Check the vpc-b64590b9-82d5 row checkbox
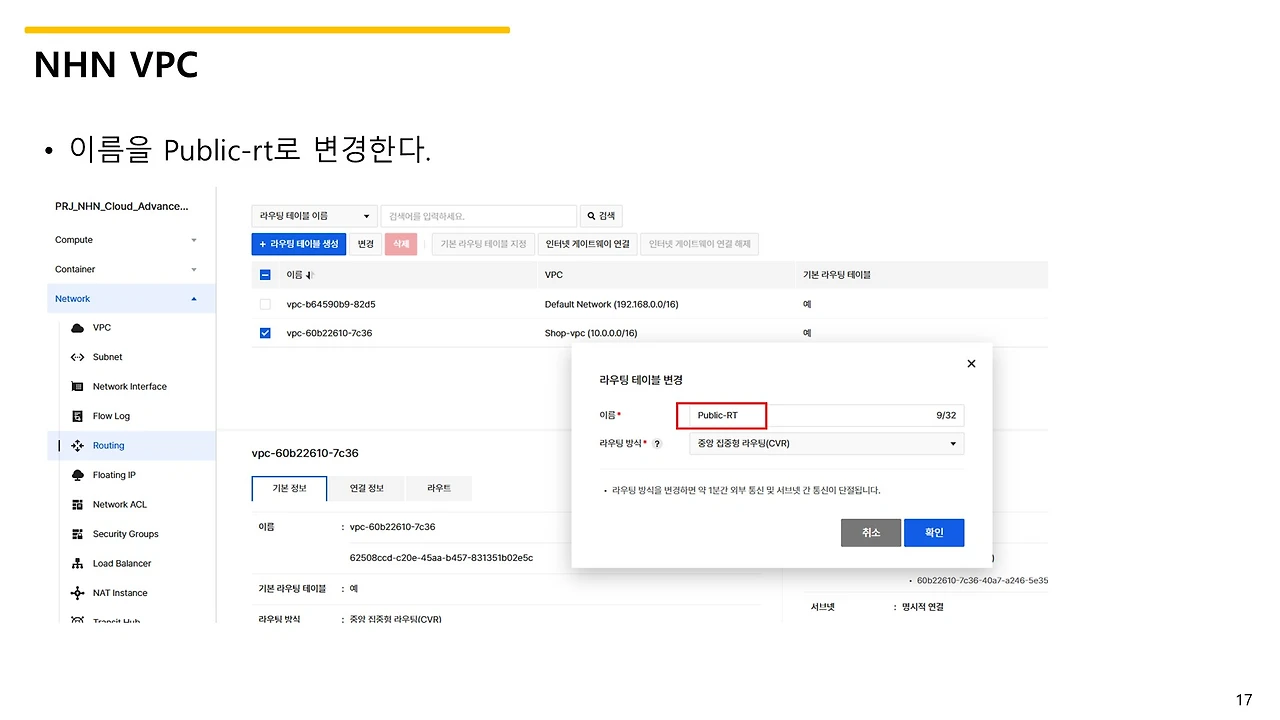The height and width of the screenshot is (720, 1280). point(265,304)
